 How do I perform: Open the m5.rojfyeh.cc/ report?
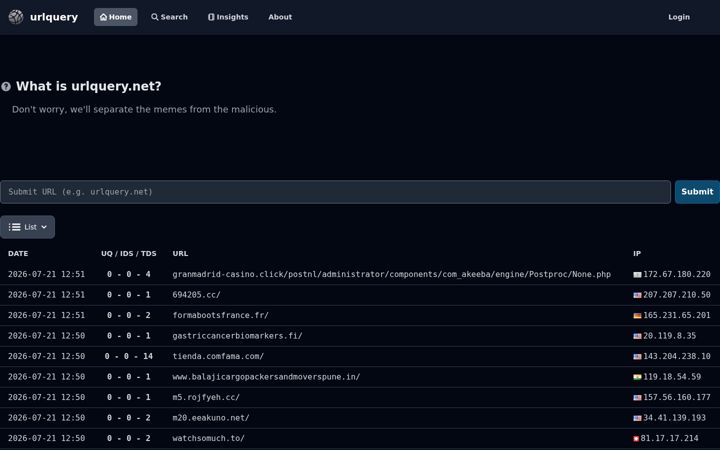206,397
